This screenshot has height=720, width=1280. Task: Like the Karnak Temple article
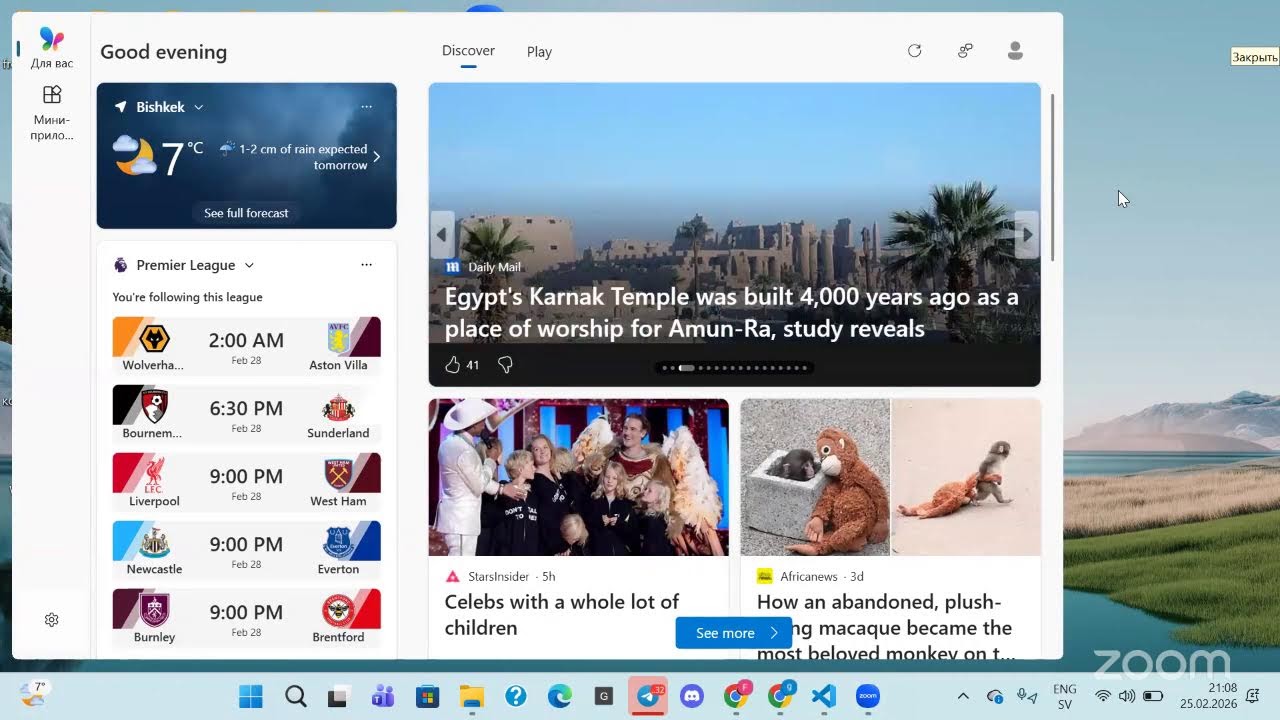coord(452,365)
